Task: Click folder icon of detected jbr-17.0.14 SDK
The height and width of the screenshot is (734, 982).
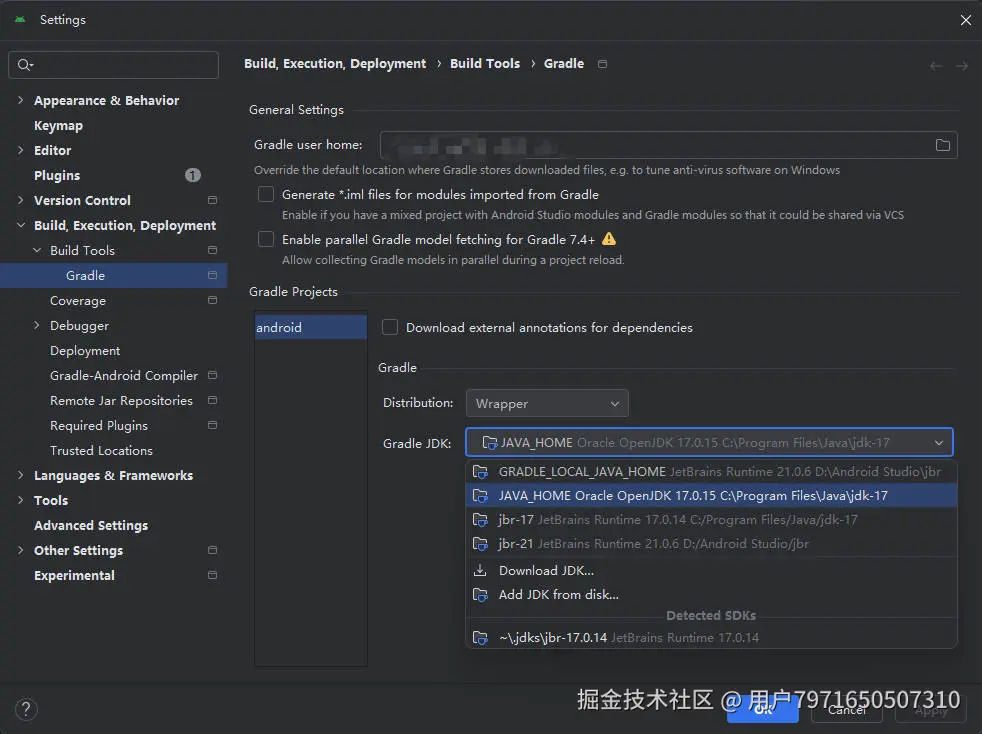Action: coord(480,638)
